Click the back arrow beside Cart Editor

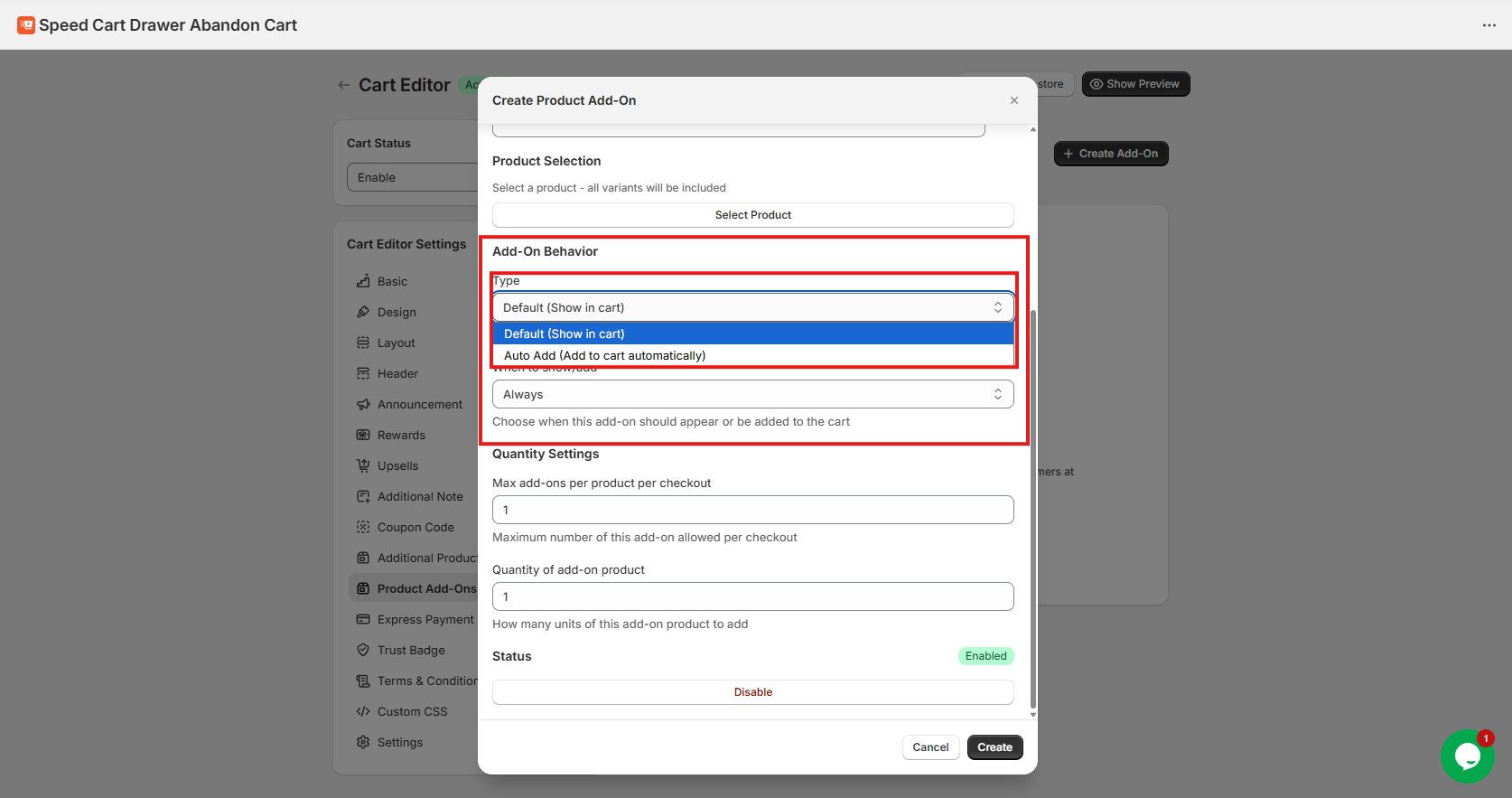(x=343, y=85)
